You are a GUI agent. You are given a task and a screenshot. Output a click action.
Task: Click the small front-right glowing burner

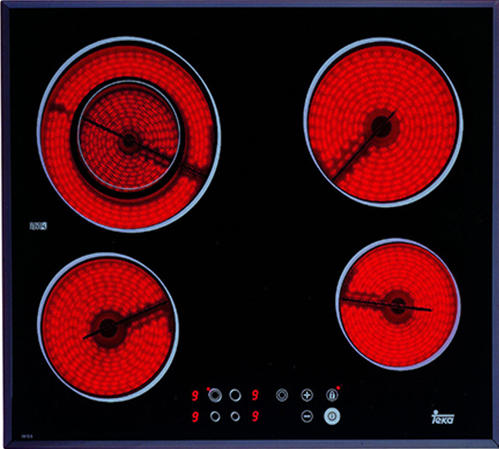(x=398, y=304)
